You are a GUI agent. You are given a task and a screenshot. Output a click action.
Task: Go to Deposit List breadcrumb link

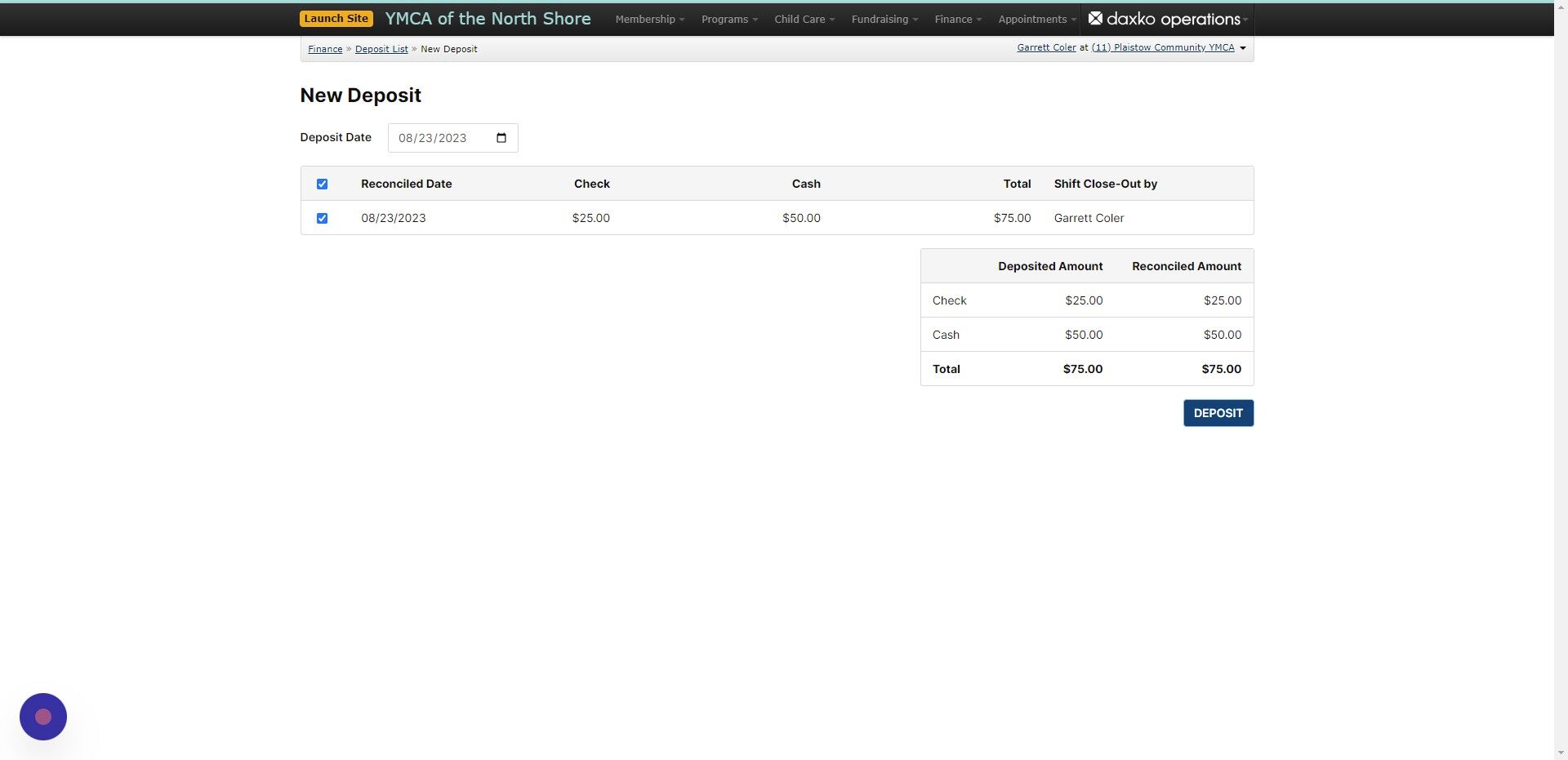[x=381, y=49]
